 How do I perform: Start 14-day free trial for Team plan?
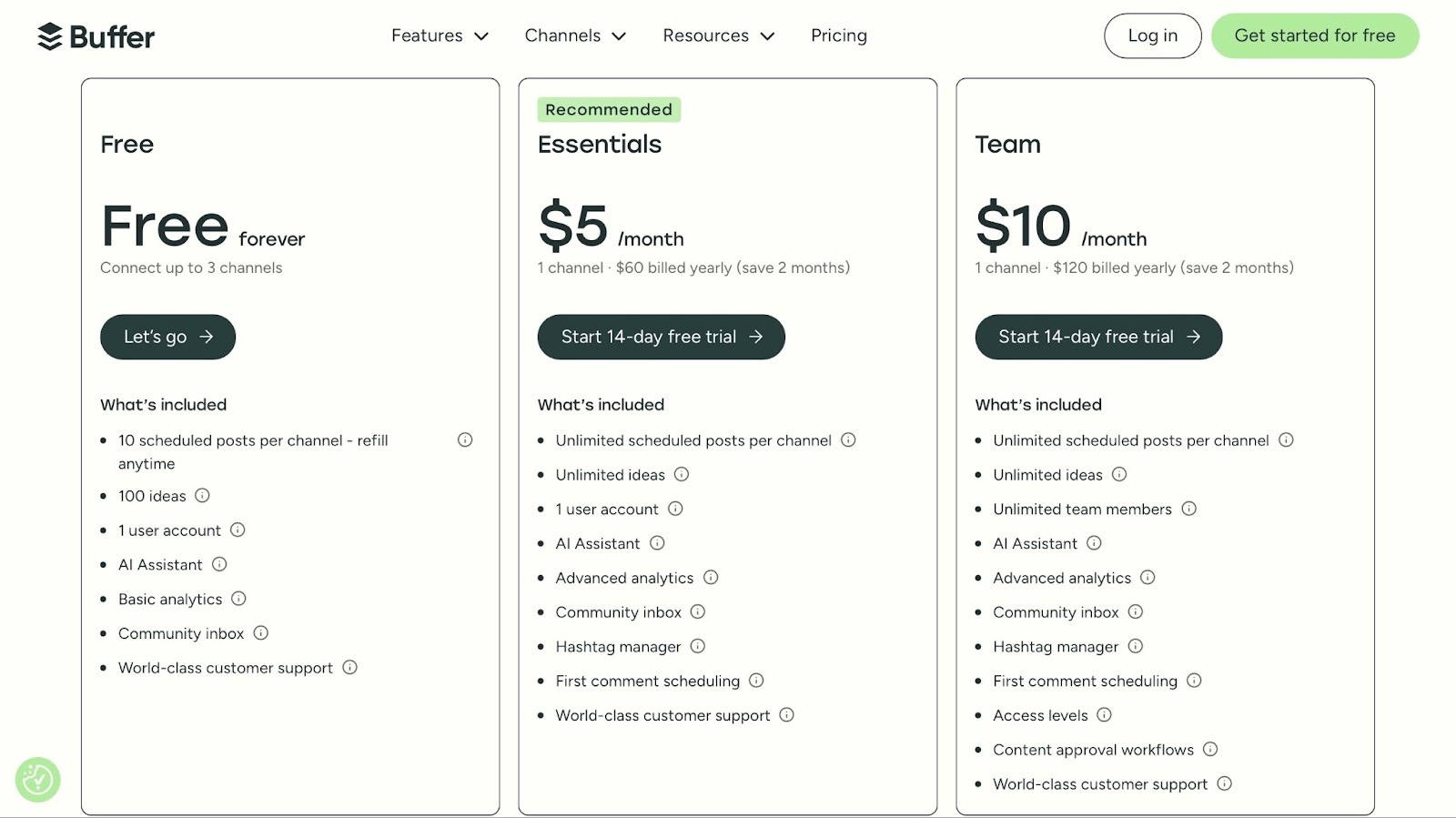[1098, 337]
